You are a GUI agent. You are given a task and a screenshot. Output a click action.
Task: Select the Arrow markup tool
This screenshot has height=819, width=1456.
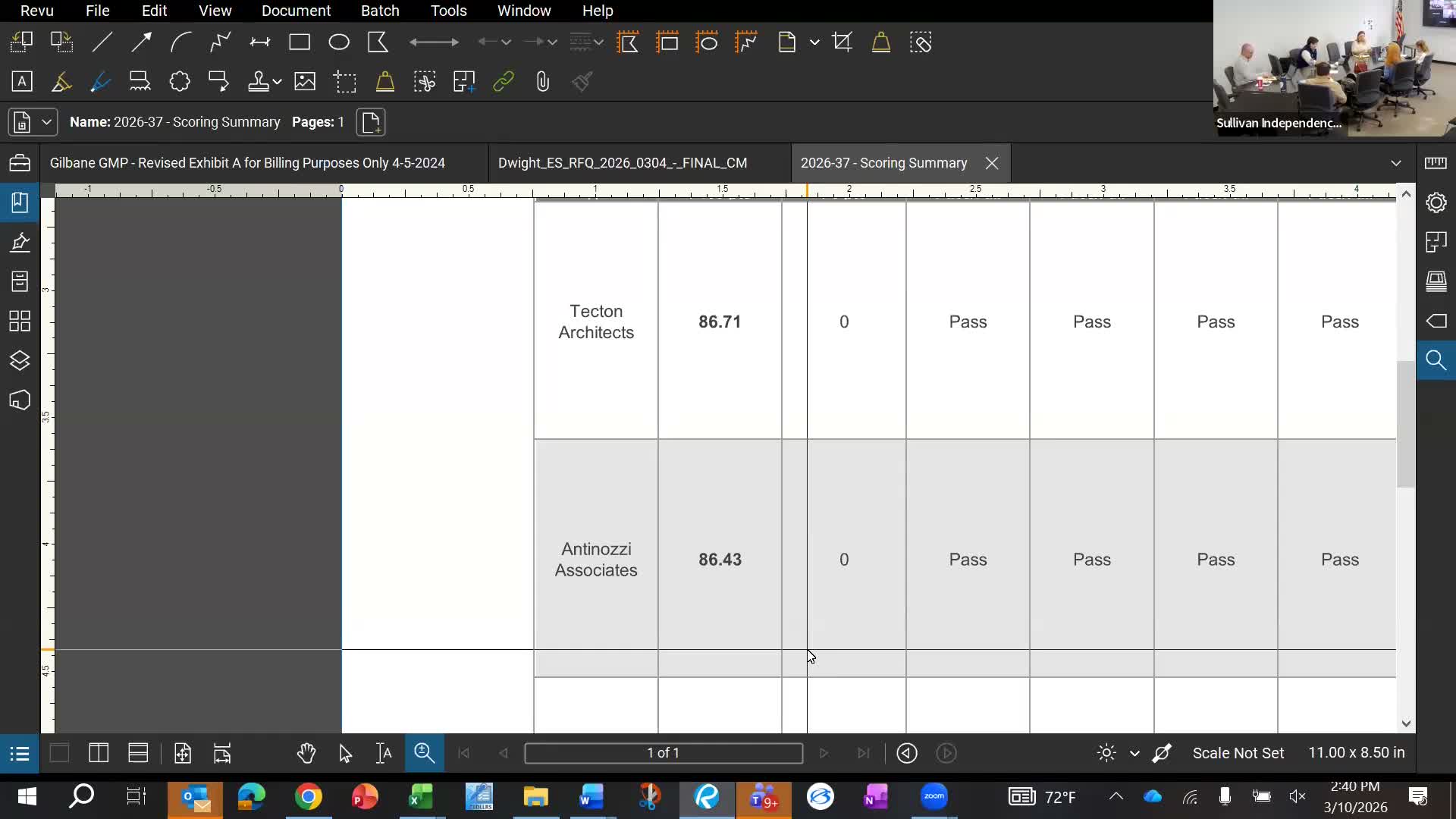141,42
